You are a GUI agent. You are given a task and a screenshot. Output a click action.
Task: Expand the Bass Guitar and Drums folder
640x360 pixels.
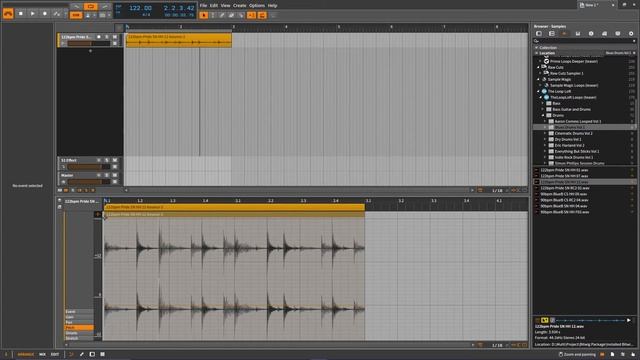(543, 109)
